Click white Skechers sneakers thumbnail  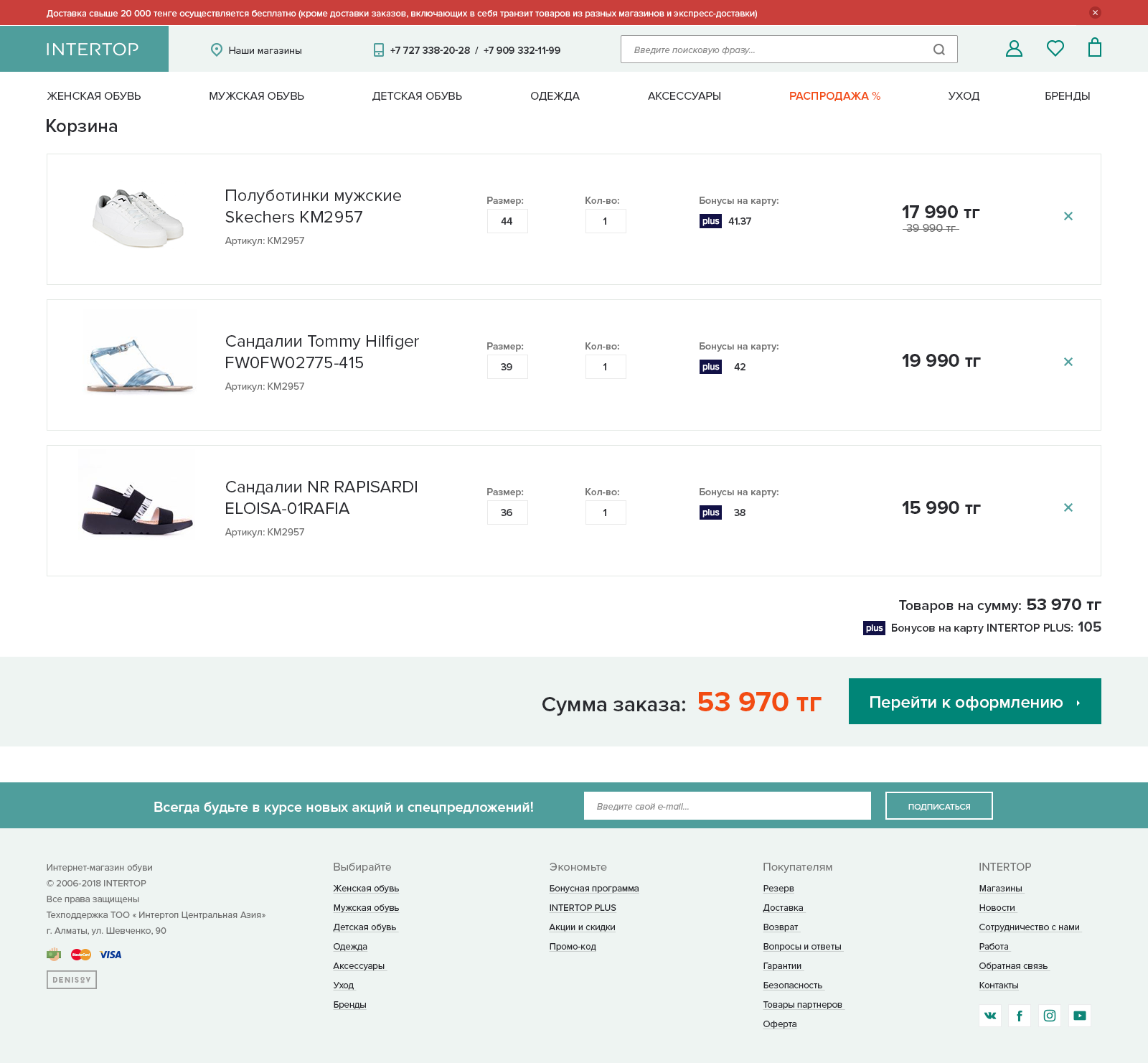[138, 218]
